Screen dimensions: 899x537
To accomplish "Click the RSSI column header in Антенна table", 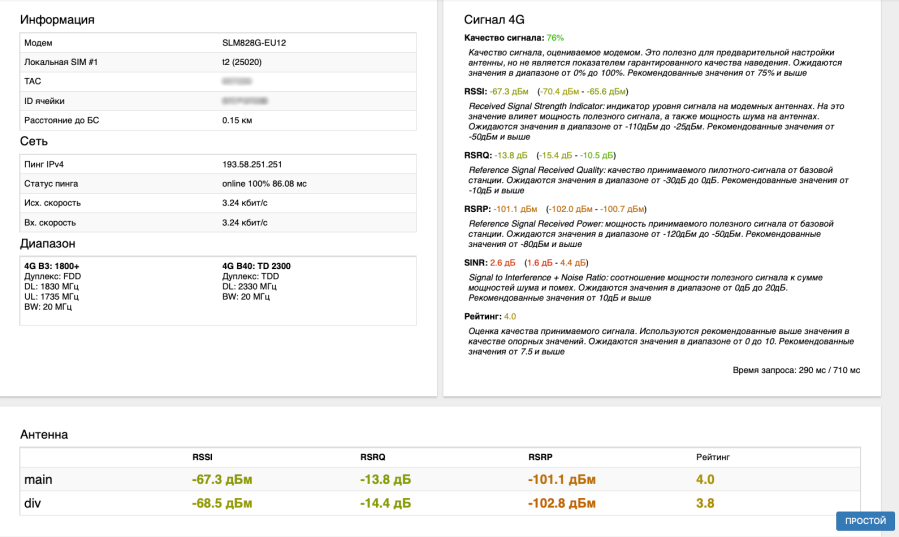I will [204, 457].
